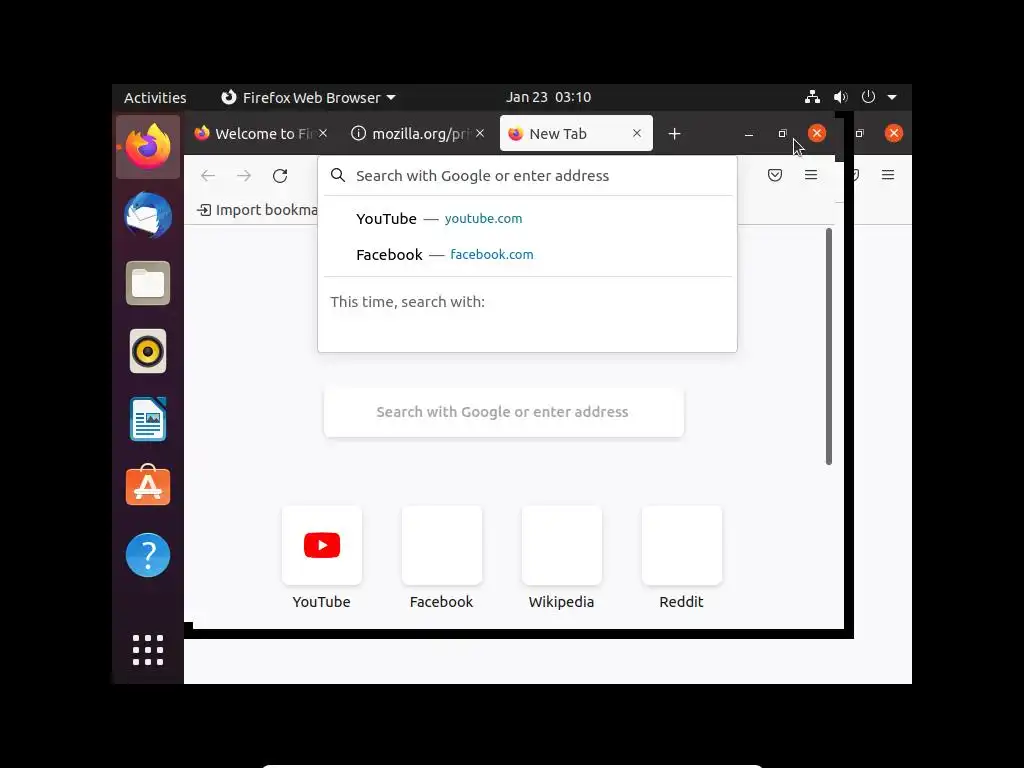
Task: Minimize the front Firefox window
Action: [749, 134]
